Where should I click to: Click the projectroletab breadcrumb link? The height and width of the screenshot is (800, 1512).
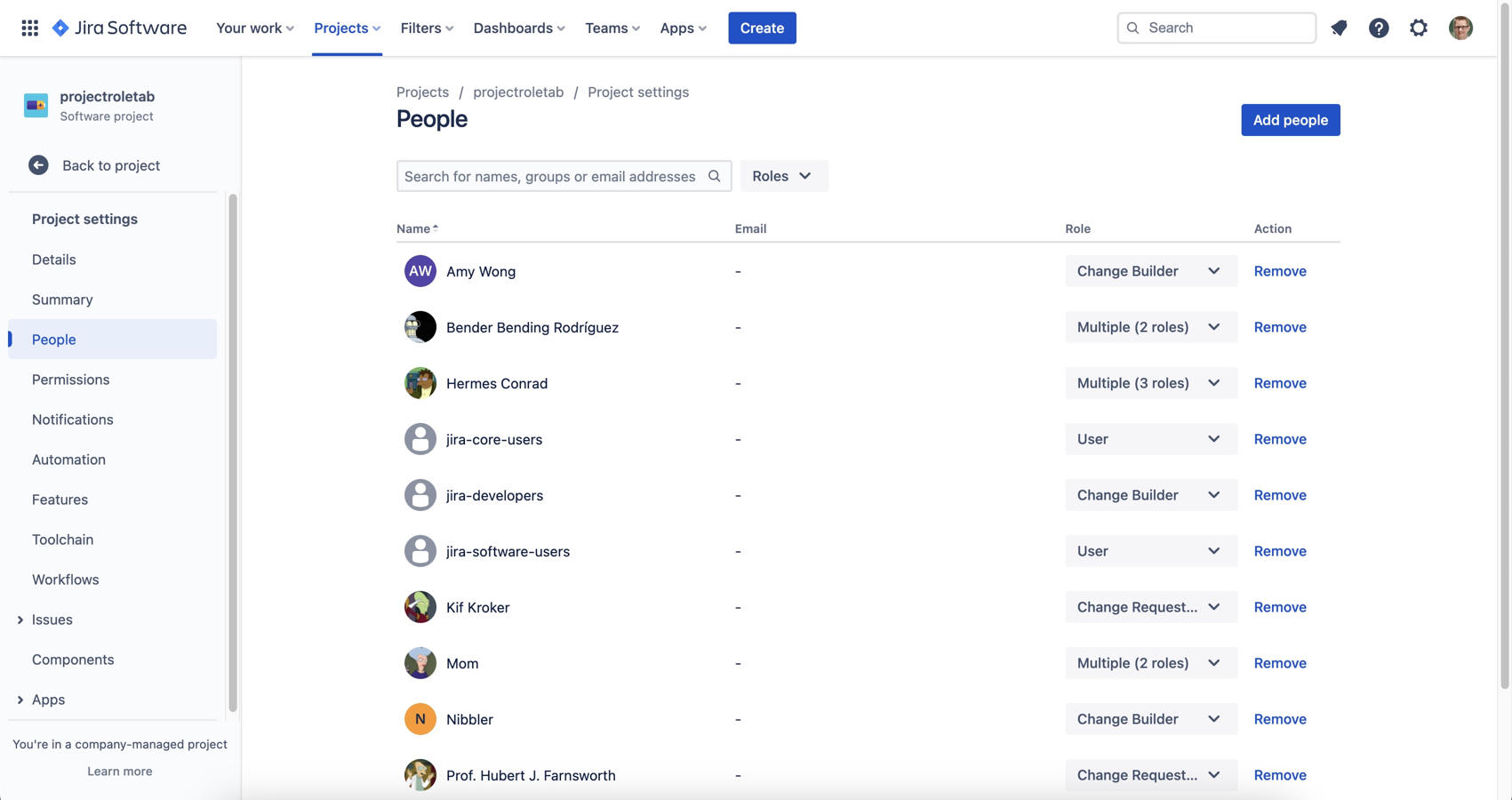(x=518, y=92)
